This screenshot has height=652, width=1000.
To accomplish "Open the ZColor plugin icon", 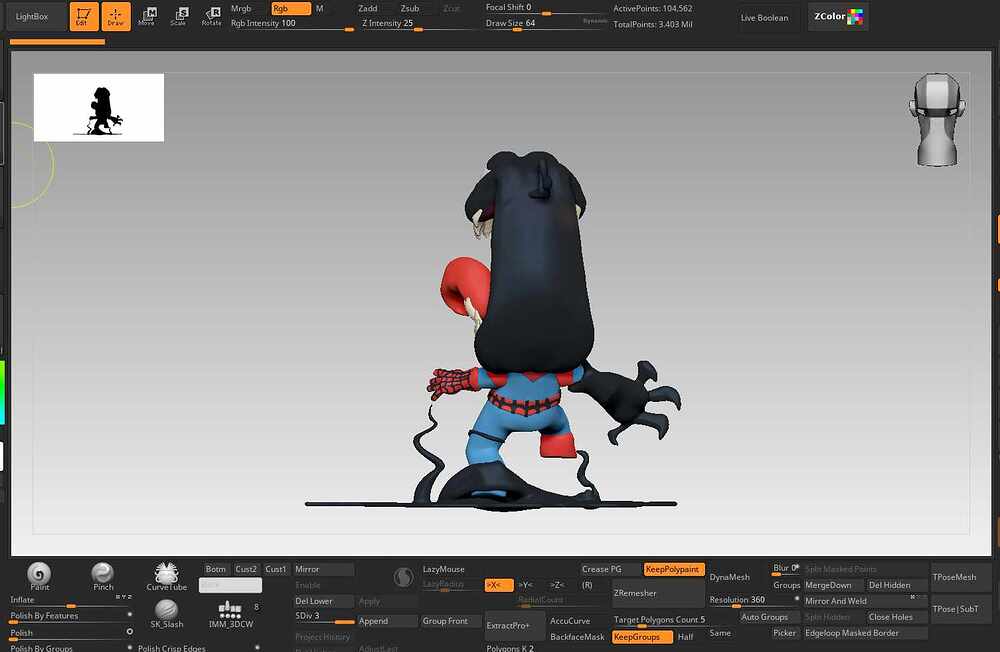I will [838, 17].
